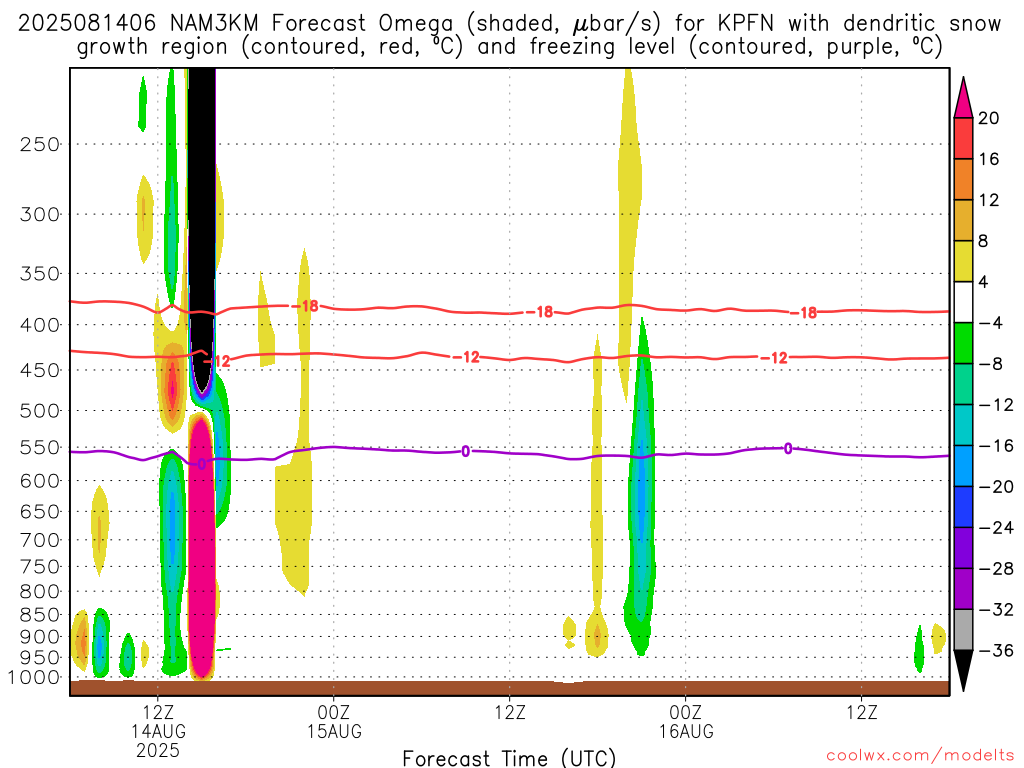The image size is (1024, 768).
Task: Click the 600 pressure level label
Action: (x=40, y=481)
